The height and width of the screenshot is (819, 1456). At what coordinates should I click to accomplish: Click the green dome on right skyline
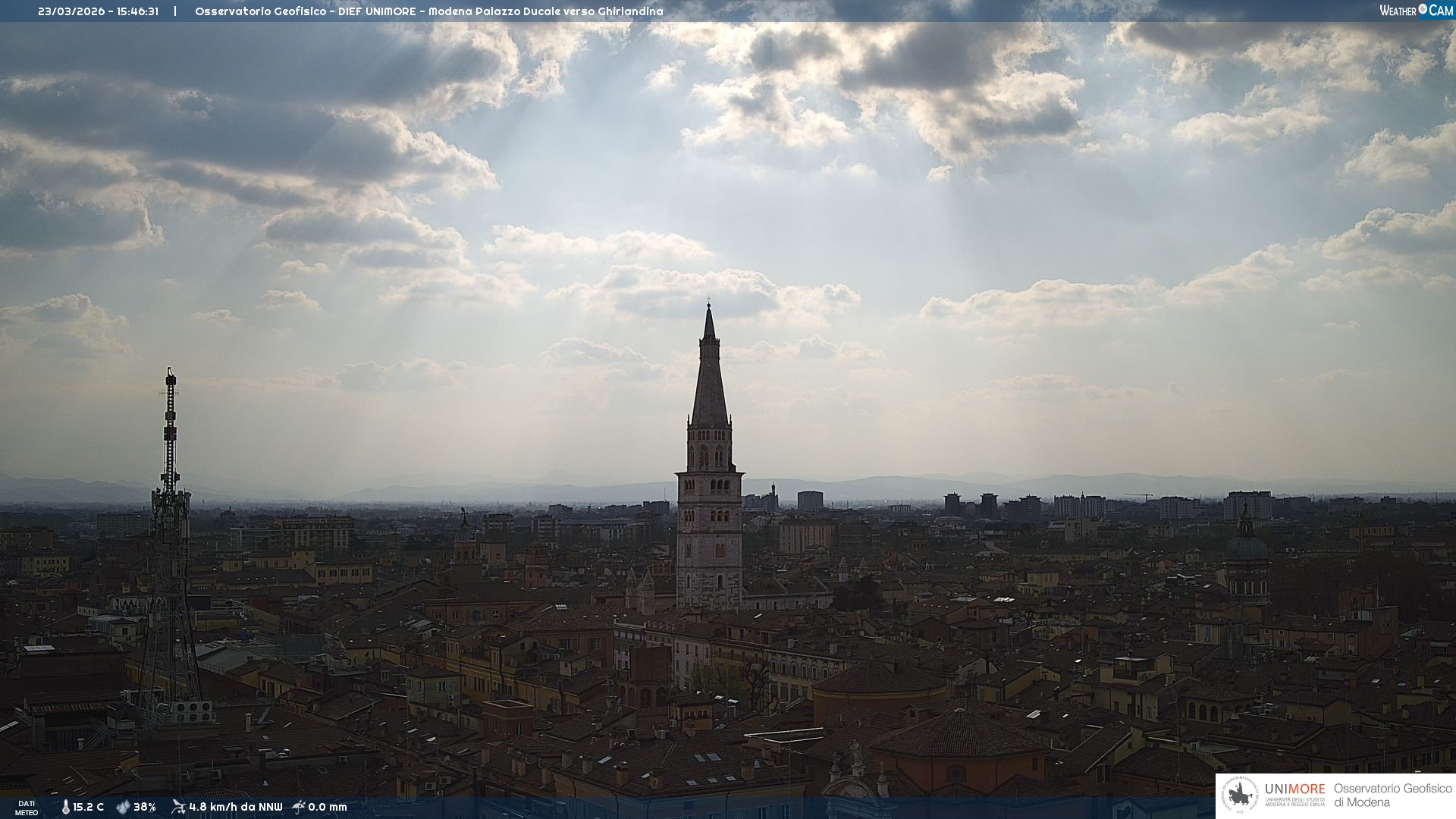click(x=1247, y=546)
